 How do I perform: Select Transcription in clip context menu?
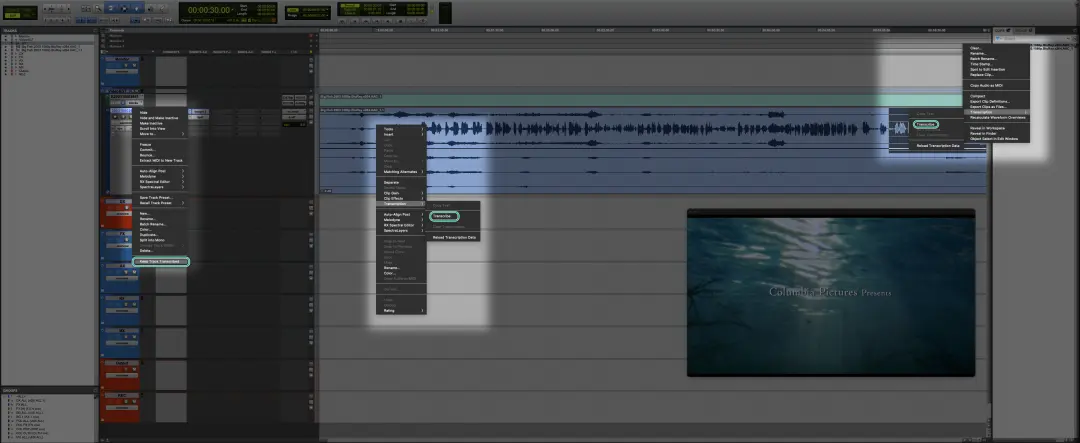click(401, 204)
